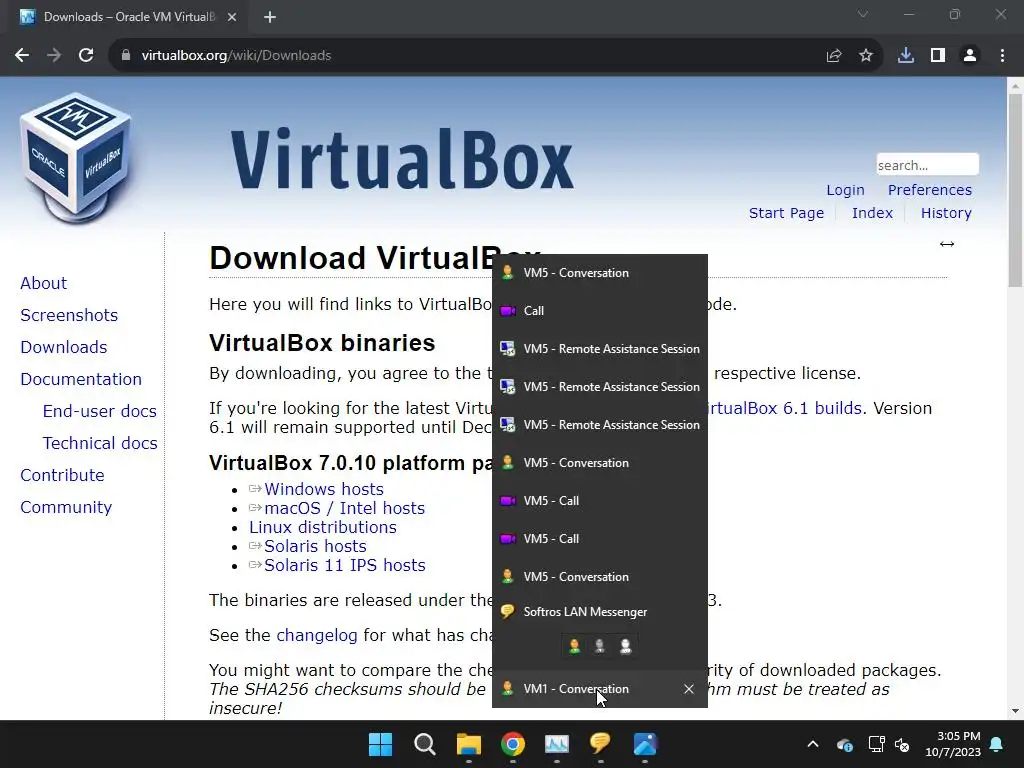The width and height of the screenshot is (1024, 768).
Task: Focus the search... field on the VirtualBox page
Action: tap(927, 165)
